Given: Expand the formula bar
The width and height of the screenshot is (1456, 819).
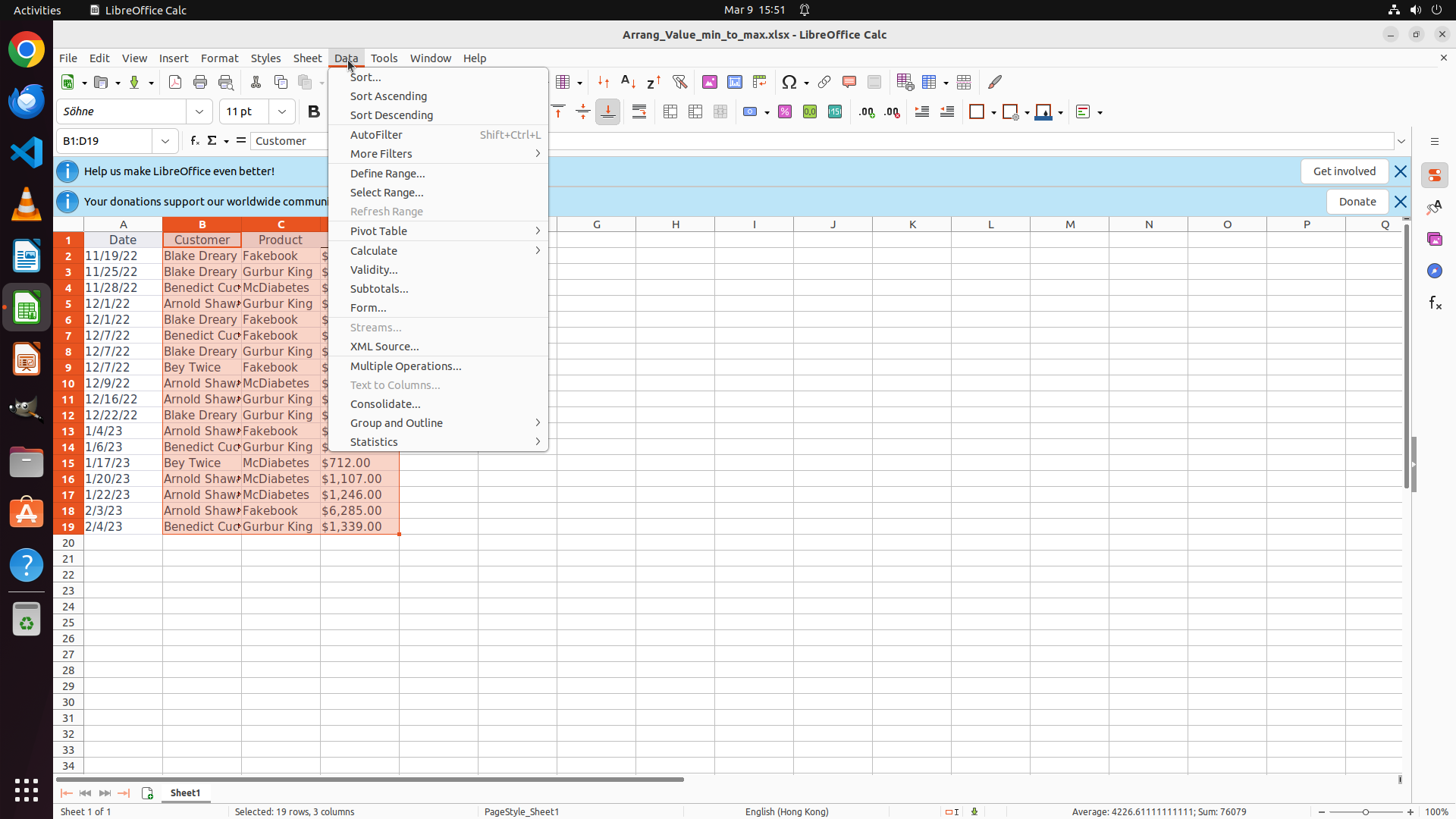Looking at the screenshot, I should [x=1401, y=141].
